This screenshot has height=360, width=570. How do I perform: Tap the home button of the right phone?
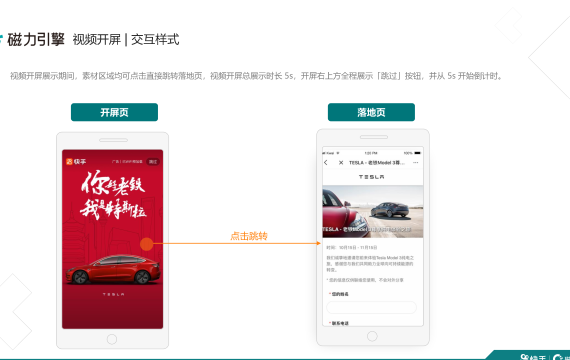point(372,336)
